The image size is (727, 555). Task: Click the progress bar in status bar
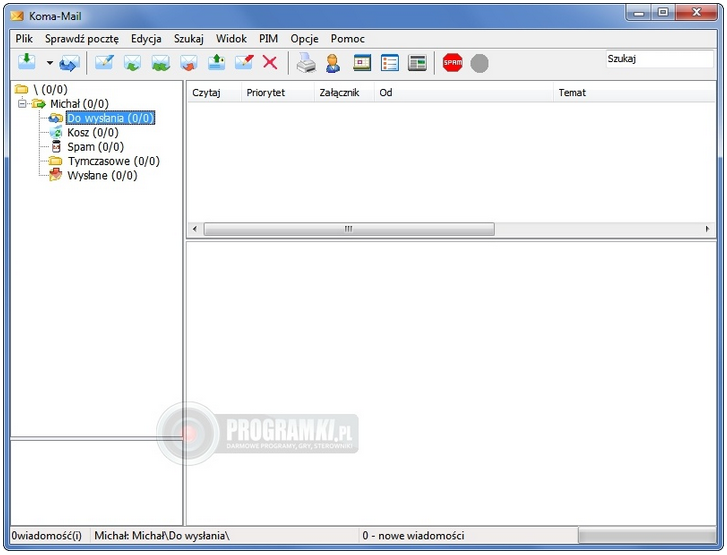[647, 536]
